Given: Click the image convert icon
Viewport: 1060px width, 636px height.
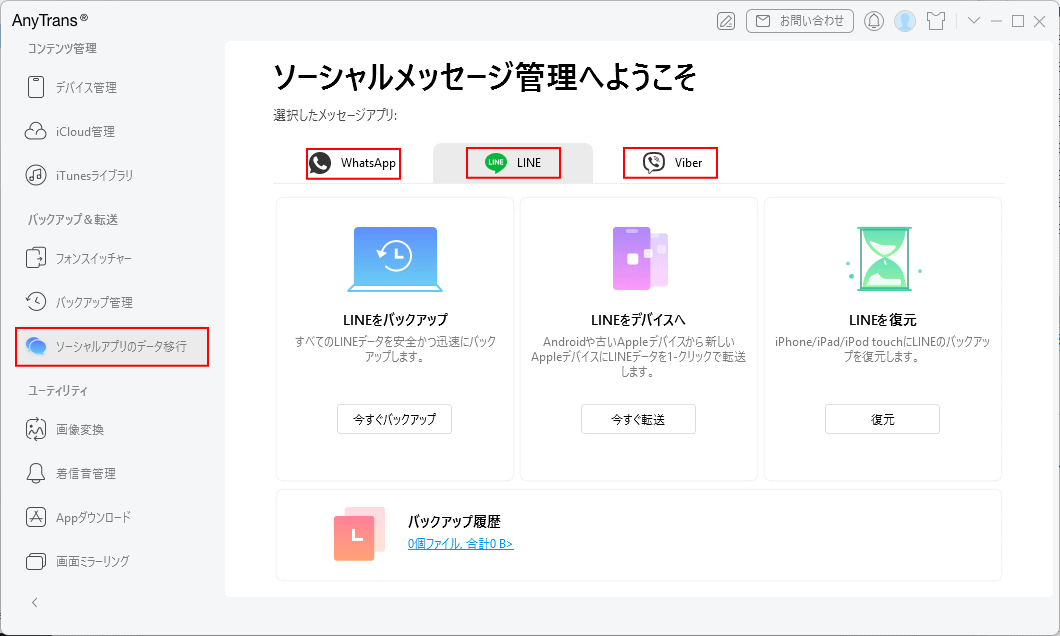Looking at the screenshot, I should coord(36,429).
